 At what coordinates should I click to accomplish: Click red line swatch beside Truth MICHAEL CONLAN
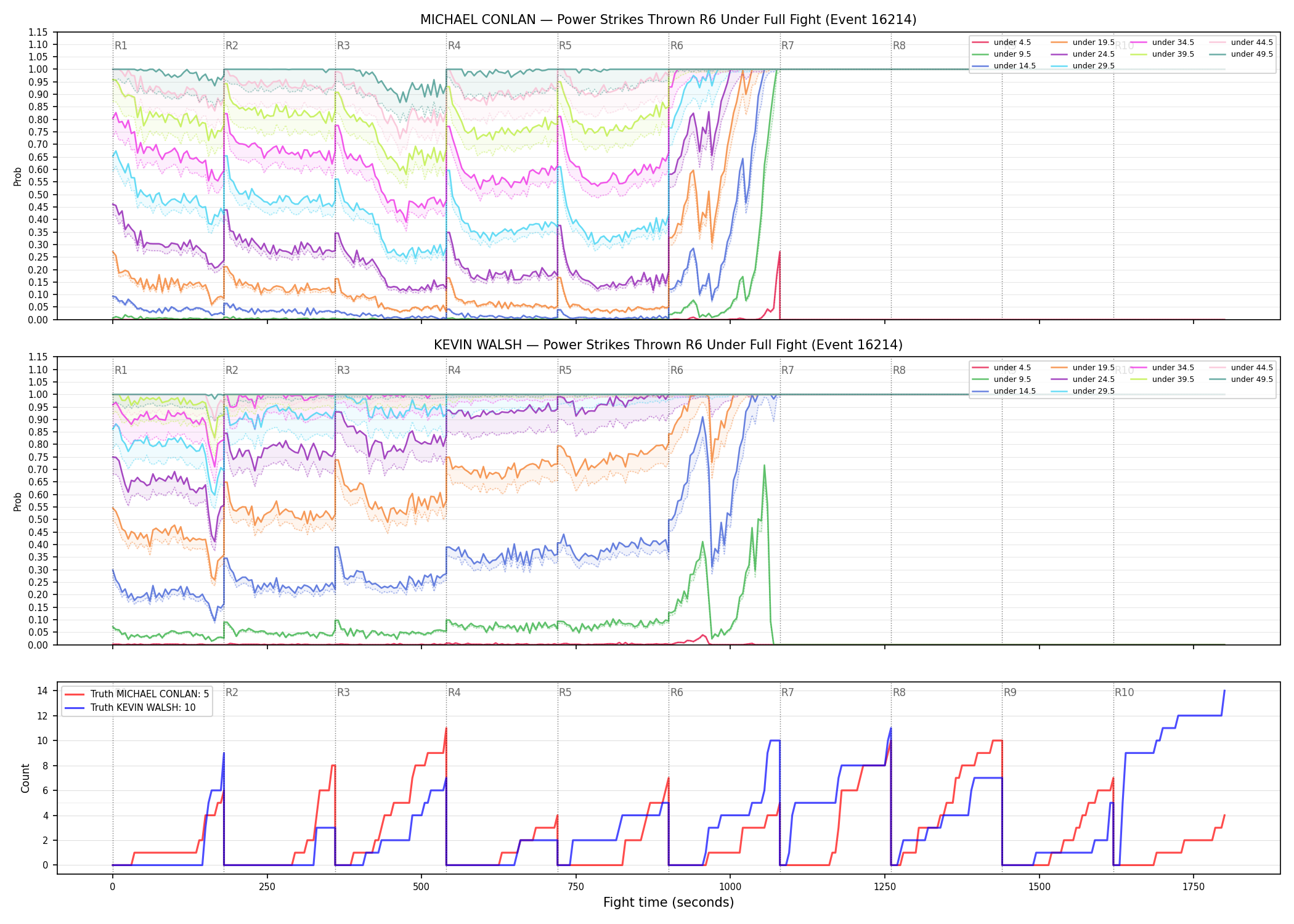75,694
